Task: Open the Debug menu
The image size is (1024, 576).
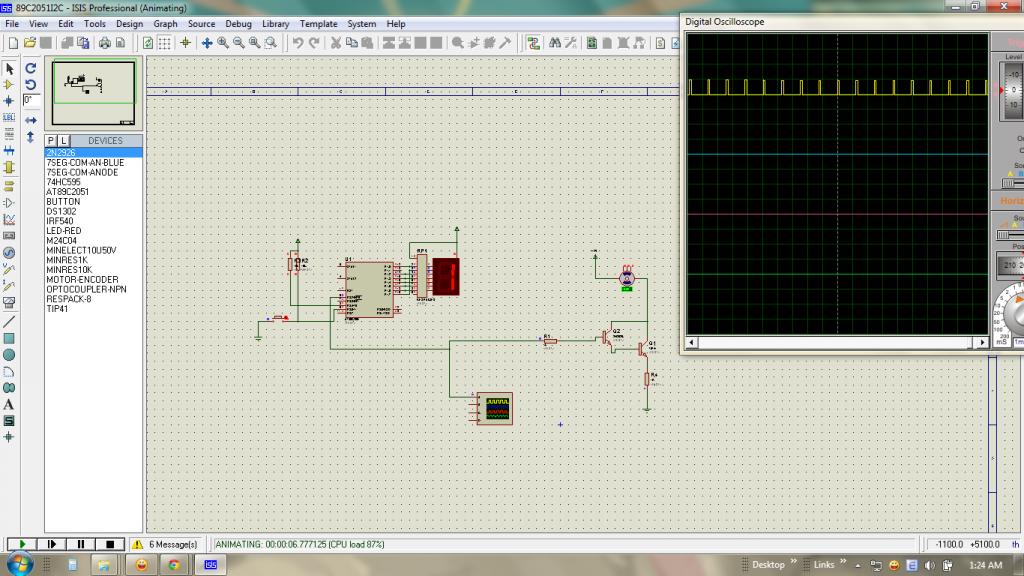Action: [x=238, y=24]
